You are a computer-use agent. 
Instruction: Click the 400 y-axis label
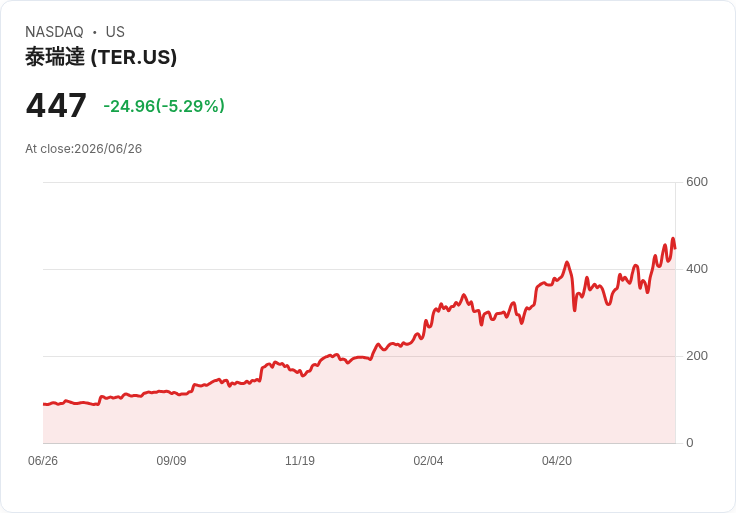coord(697,269)
